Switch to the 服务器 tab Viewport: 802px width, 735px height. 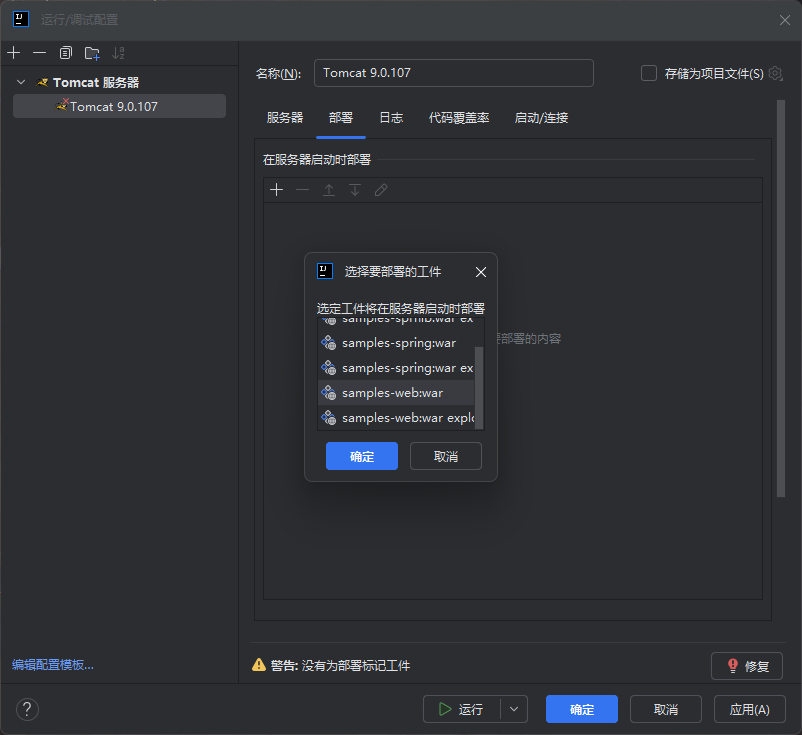[285, 118]
